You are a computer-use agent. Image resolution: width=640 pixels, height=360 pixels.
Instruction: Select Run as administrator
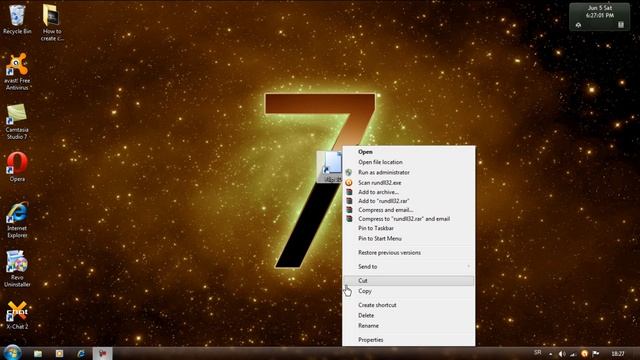click(409, 172)
